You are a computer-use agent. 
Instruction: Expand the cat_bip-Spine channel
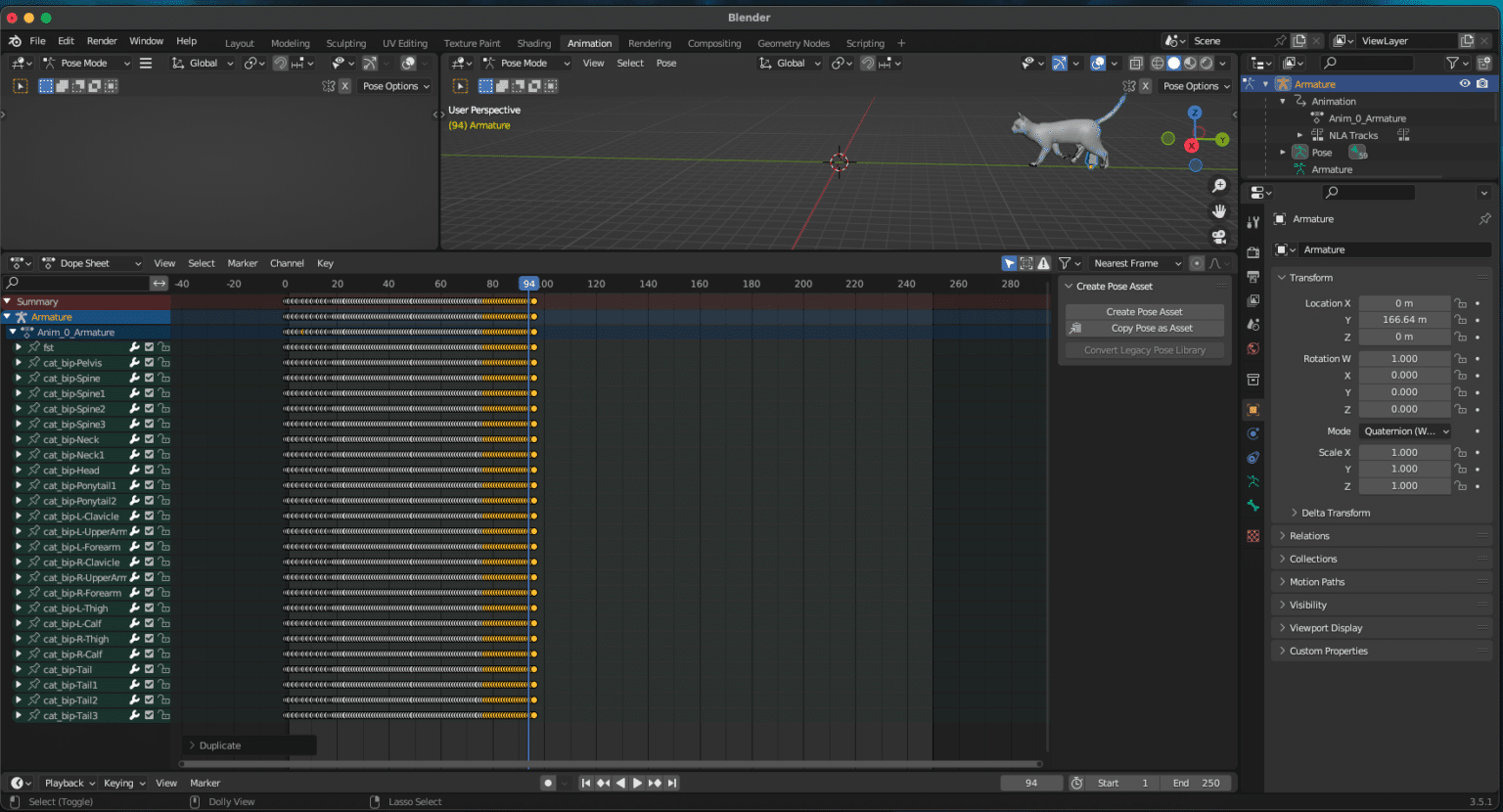(x=20, y=378)
